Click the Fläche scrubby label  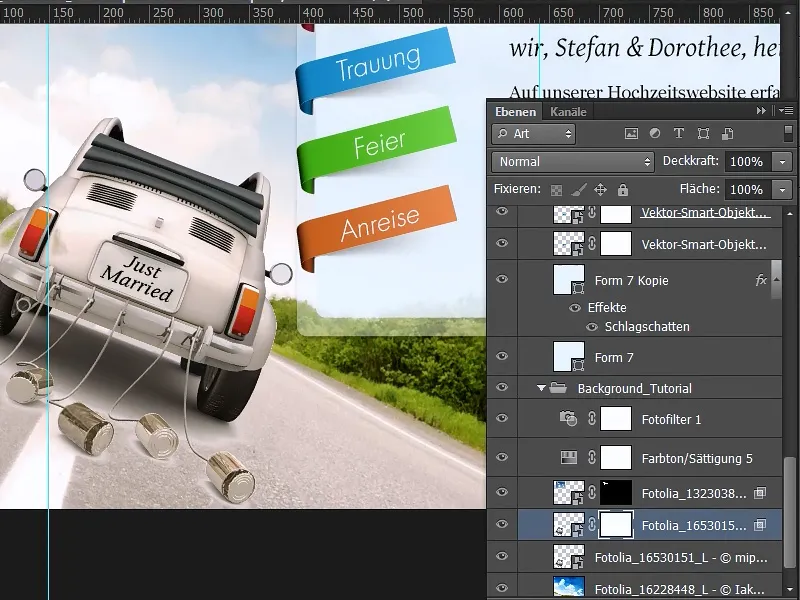click(699, 189)
